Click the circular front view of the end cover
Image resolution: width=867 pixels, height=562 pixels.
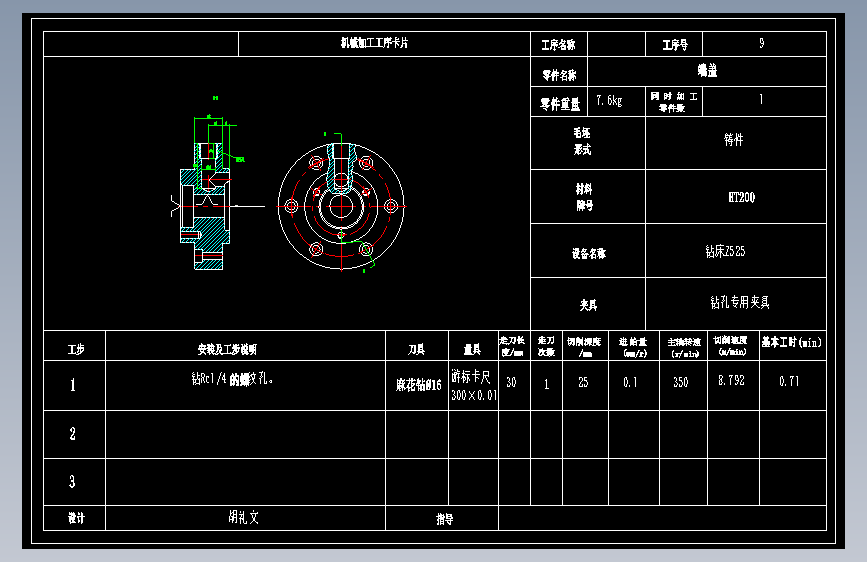click(341, 206)
